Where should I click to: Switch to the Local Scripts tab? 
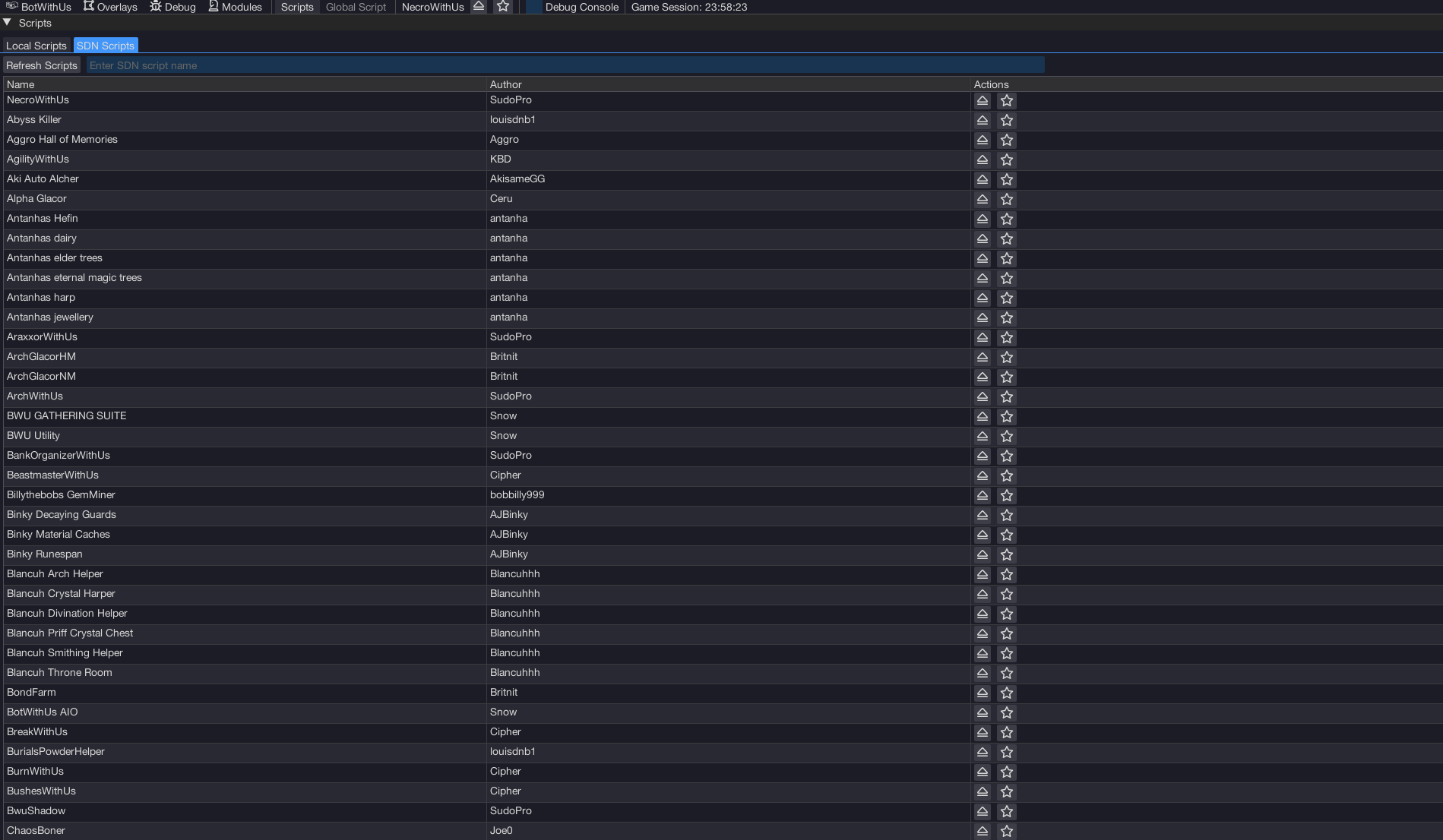tap(36, 46)
